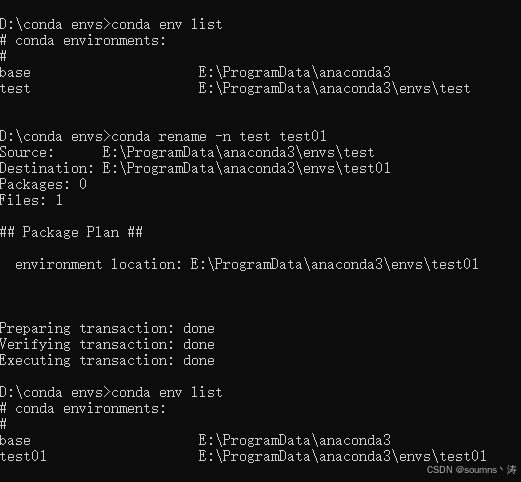Click the Destination path ending in test01
Image resolution: width=521 pixels, height=482 pixels.
(246, 168)
